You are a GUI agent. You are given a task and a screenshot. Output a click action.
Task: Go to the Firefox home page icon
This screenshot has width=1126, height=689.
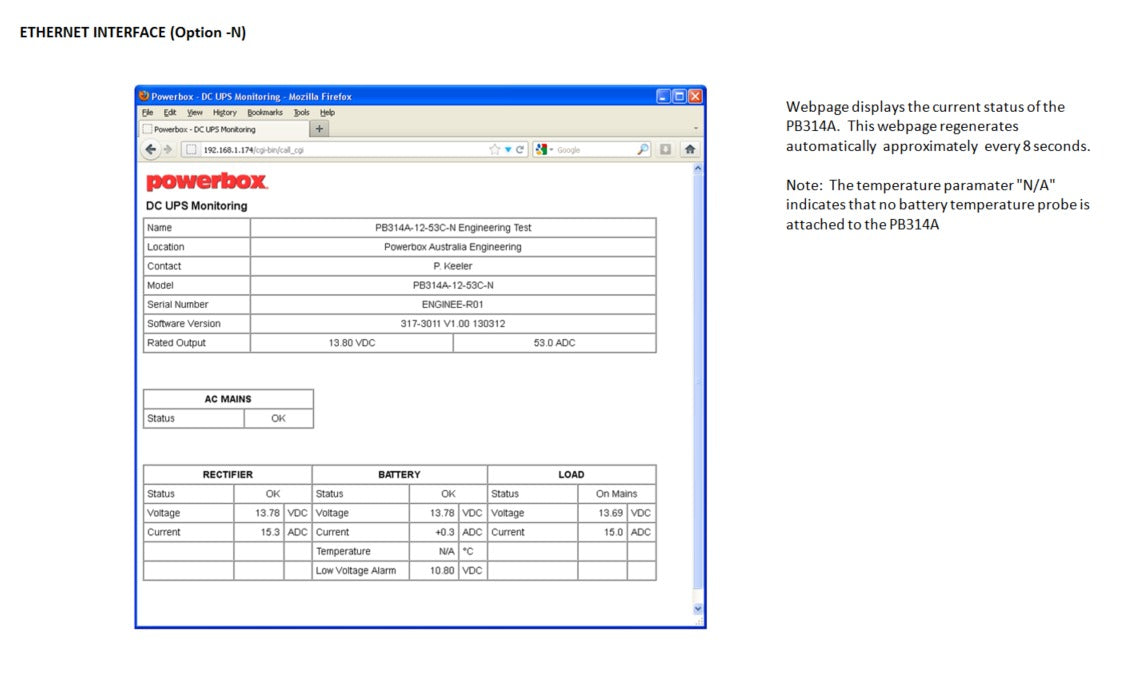coord(689,149)
